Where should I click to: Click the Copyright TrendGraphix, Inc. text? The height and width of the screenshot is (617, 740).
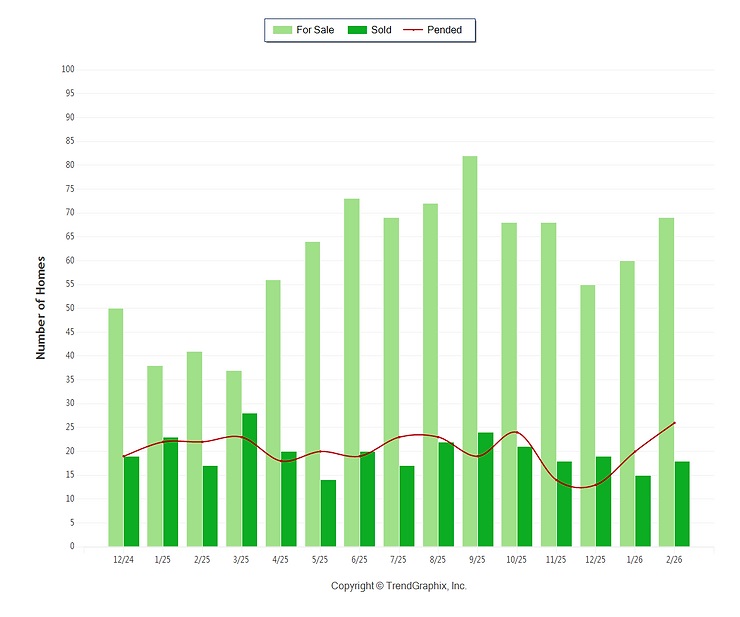[399, 586]
